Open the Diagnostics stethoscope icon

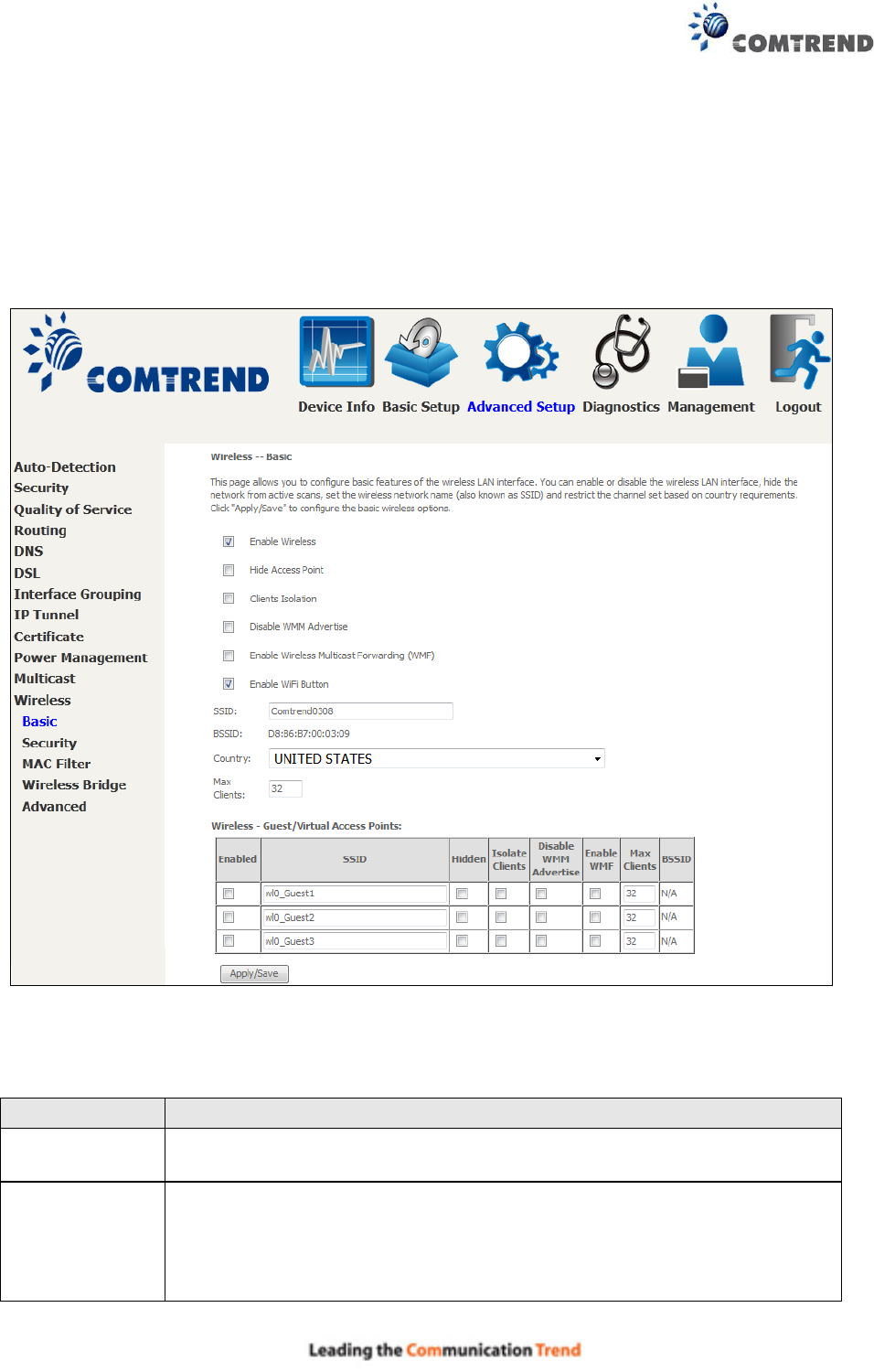pos(622,352)
